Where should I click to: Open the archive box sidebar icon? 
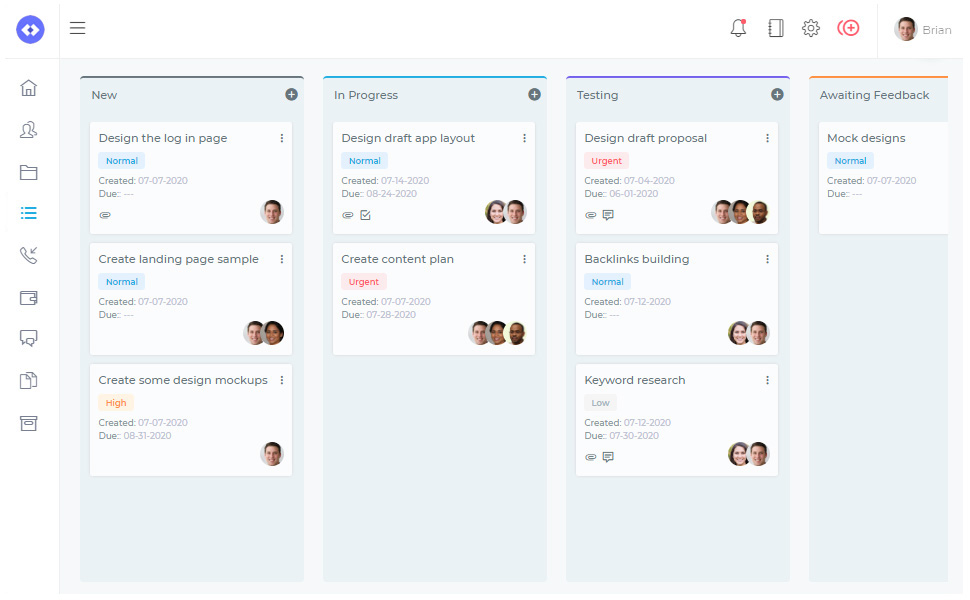[28, 423]
